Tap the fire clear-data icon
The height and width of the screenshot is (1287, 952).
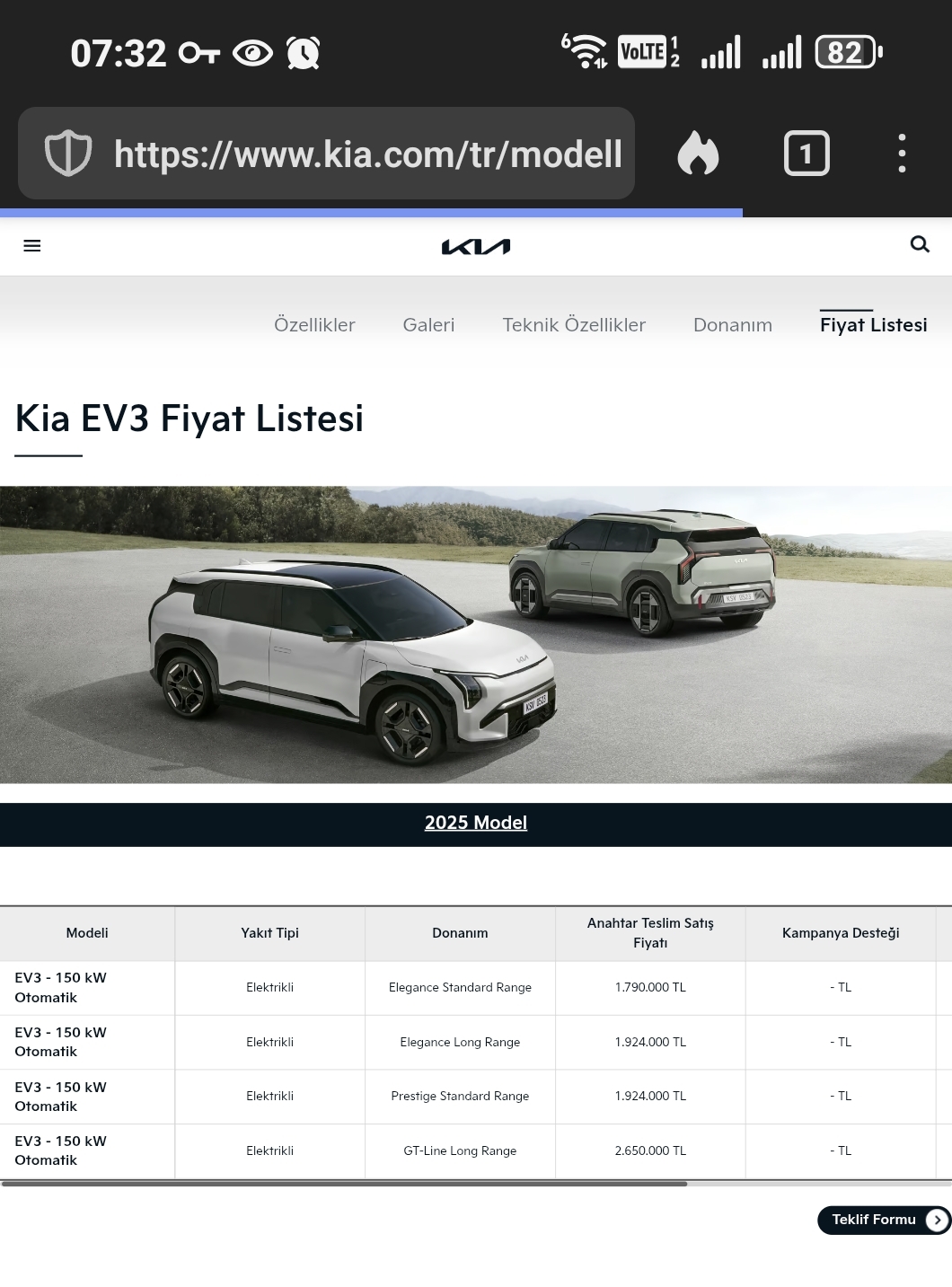click(x=698, y=153)
